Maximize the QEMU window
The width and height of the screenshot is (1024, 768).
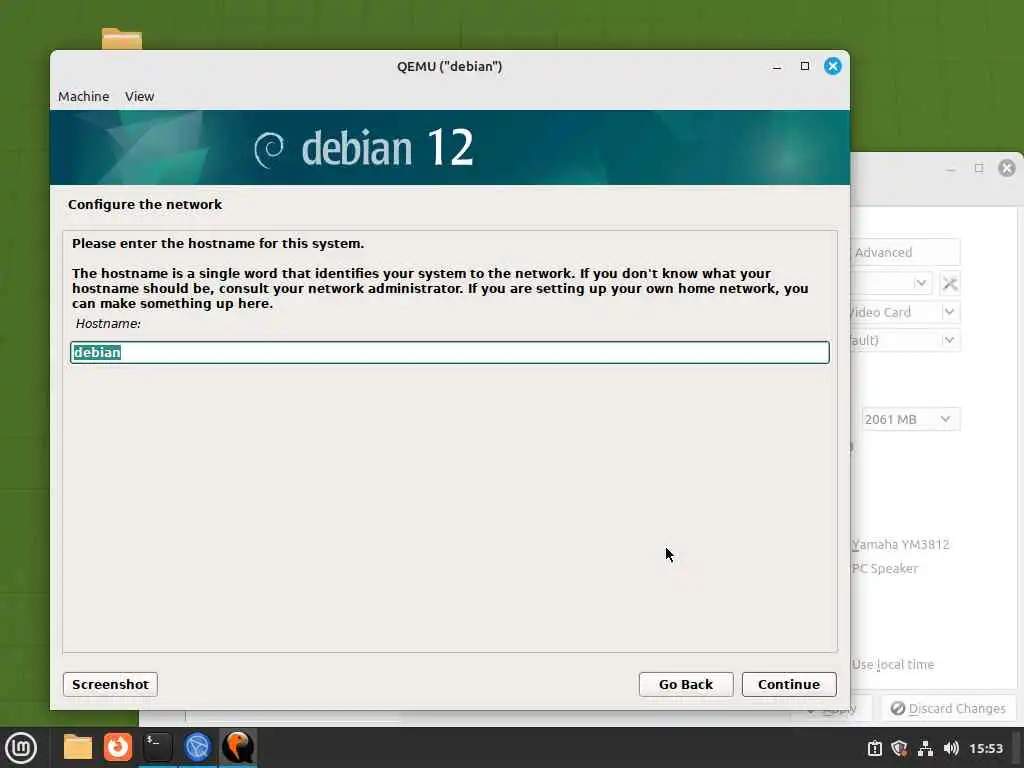pos(805,66)
